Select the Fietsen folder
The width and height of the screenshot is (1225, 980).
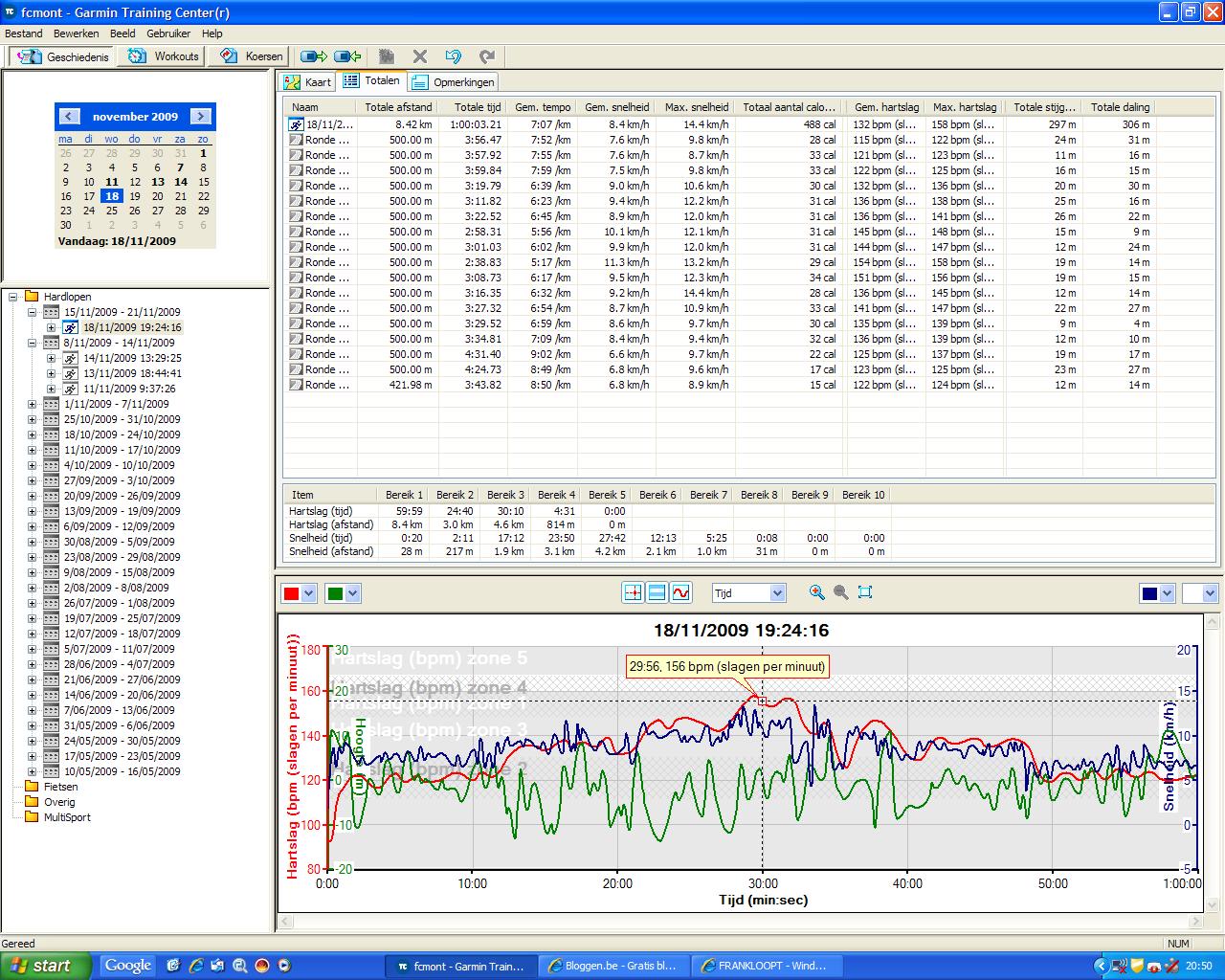60,787
